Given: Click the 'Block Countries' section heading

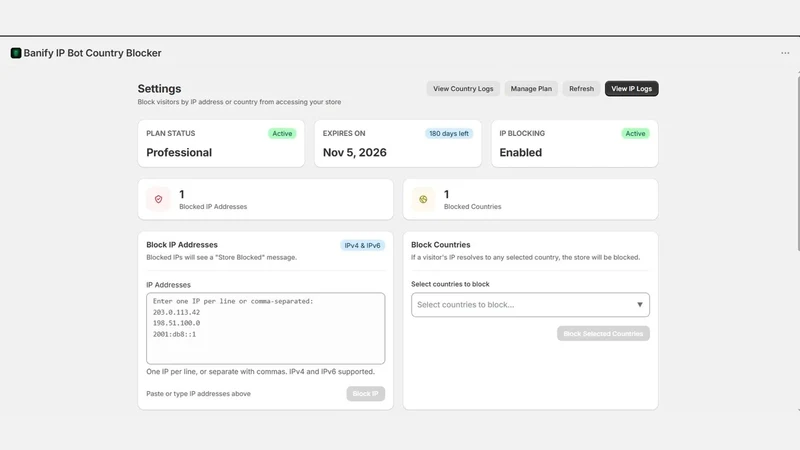Looking at the screenshot, I should pos(441,245).
